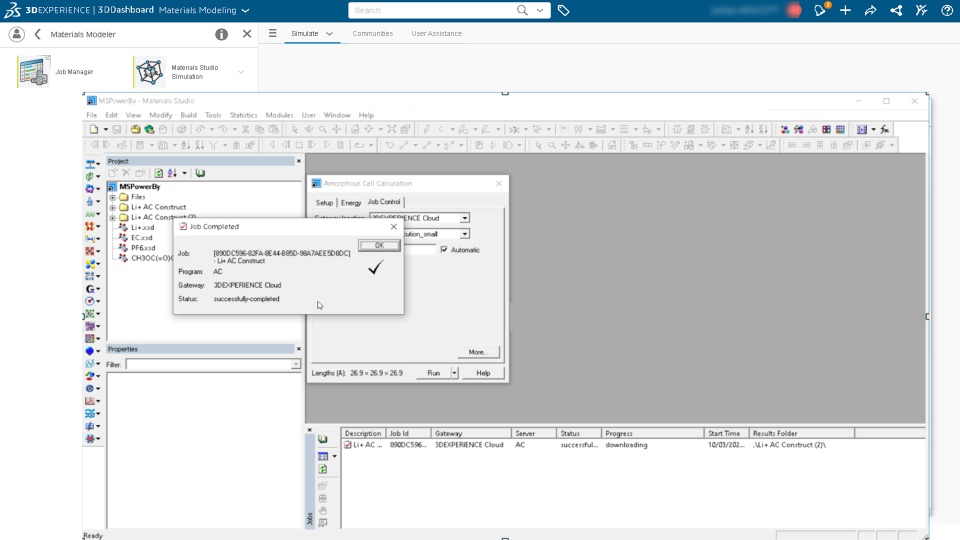Image resolution: width=960 pixels, height=540 pixels.
Task: Click the green refresh icon in Jobs side toolbar
Action: point(323,469)
